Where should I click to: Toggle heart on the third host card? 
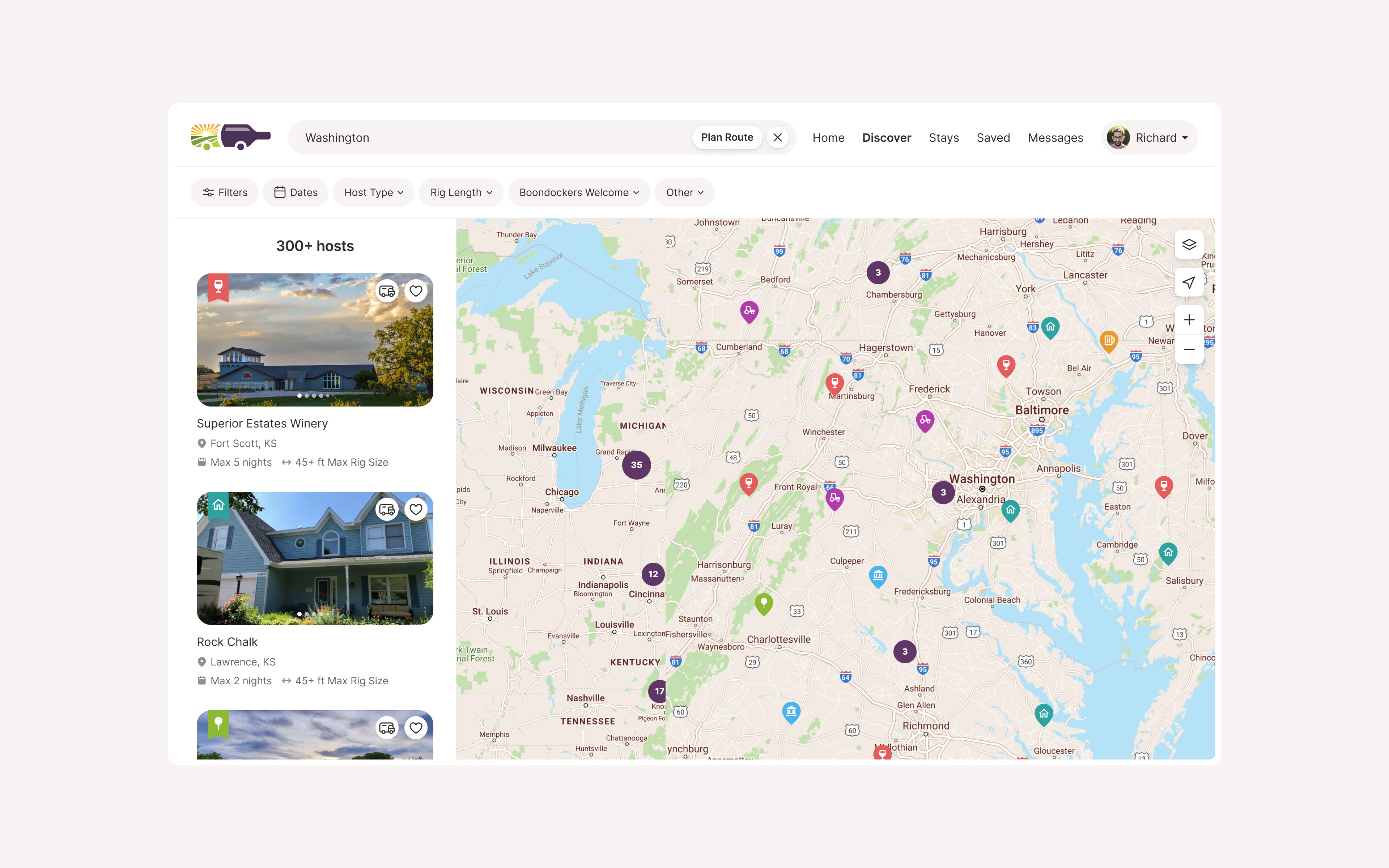[x=416, y=728]
